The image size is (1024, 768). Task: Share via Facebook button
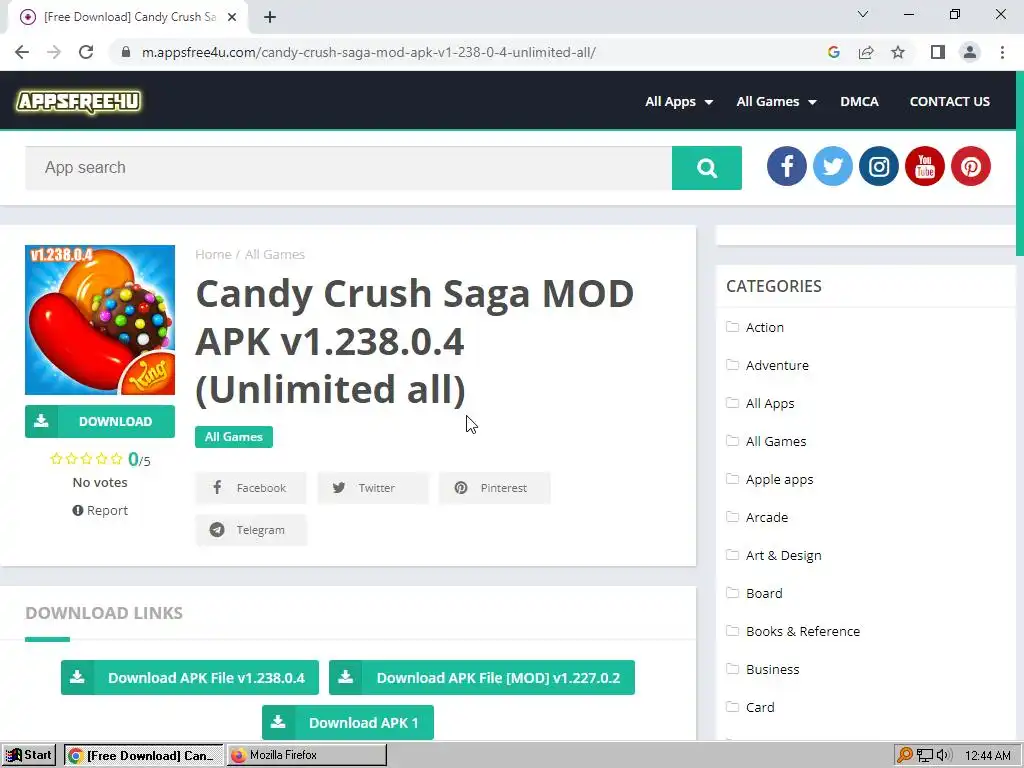coord(250,488)
